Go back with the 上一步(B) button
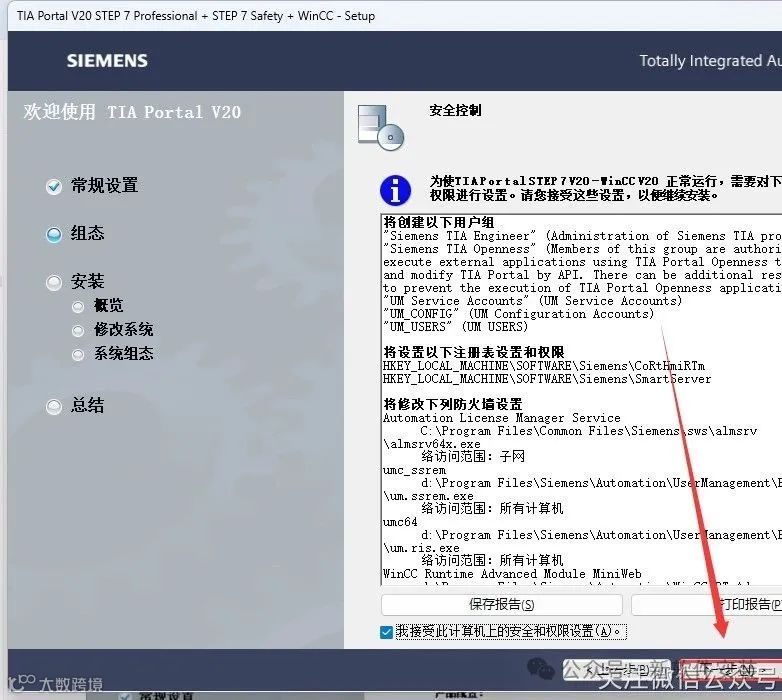Image resolution: width=782 pixels, height=700 pixels. (616, 670)
